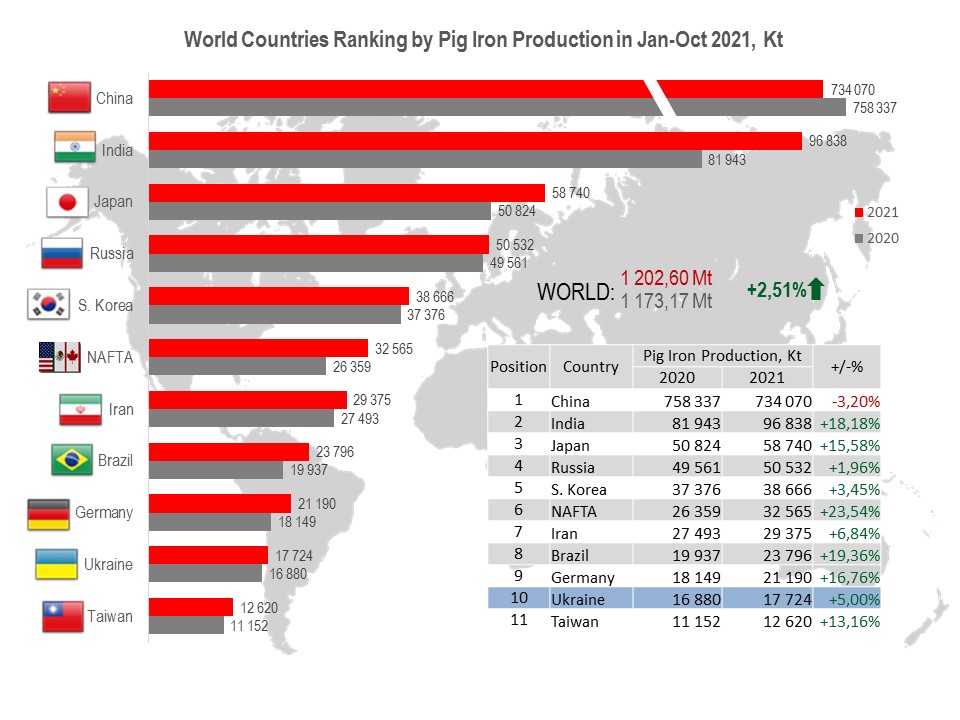Click the Country column header in table
Viewport: 960px width, 720px height.
point(590,366)
